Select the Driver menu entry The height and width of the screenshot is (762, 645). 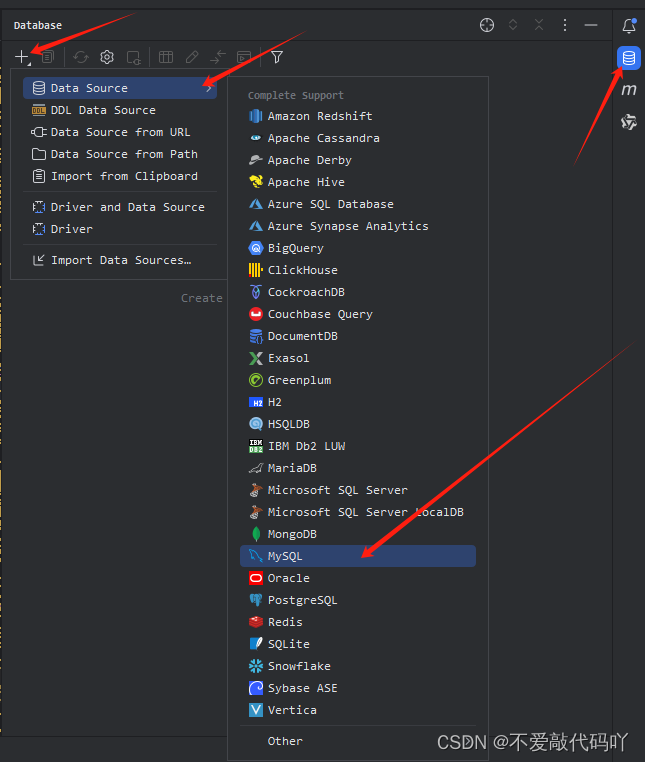click(x=120, y=229)
